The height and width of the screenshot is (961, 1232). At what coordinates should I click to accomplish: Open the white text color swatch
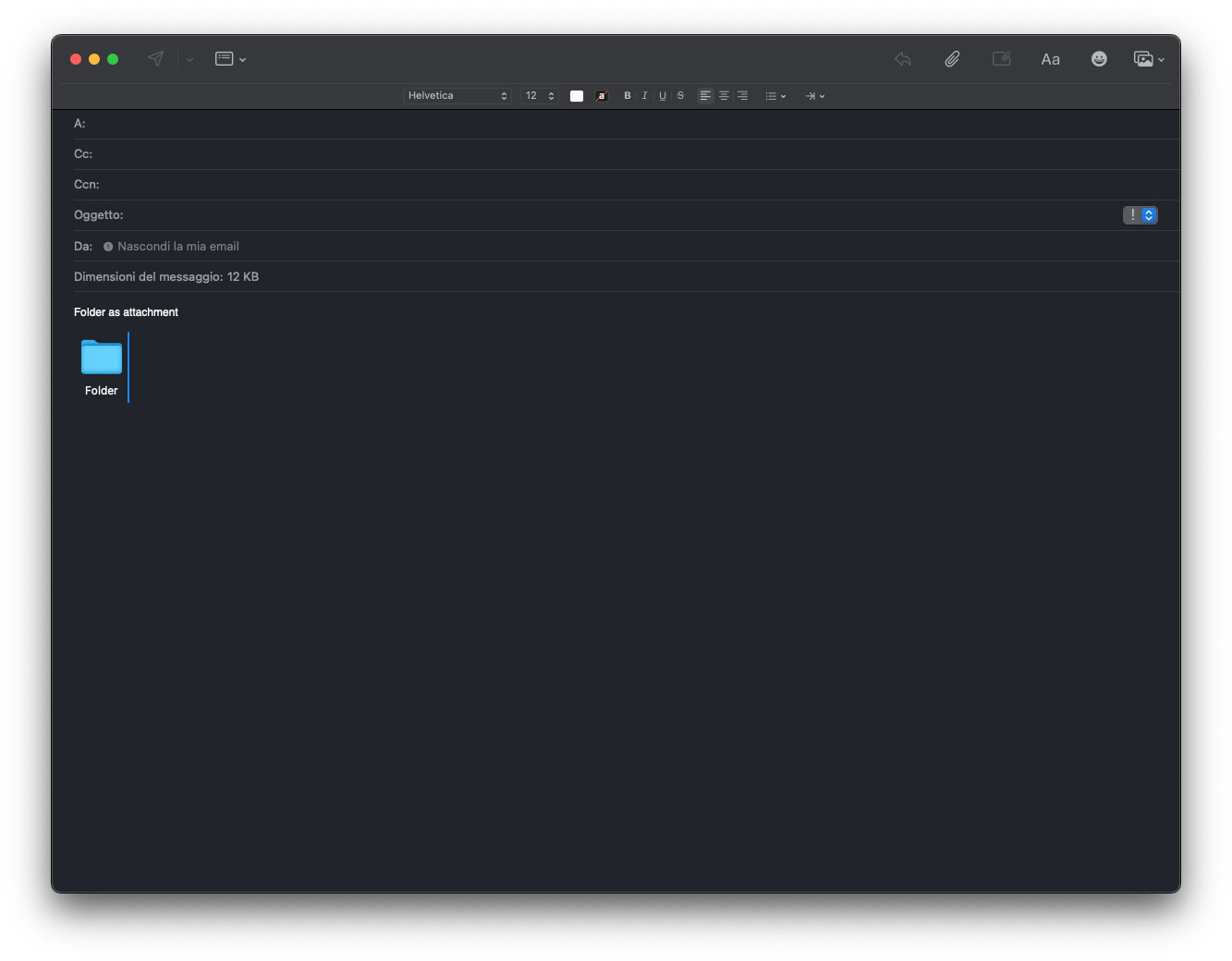577,96
